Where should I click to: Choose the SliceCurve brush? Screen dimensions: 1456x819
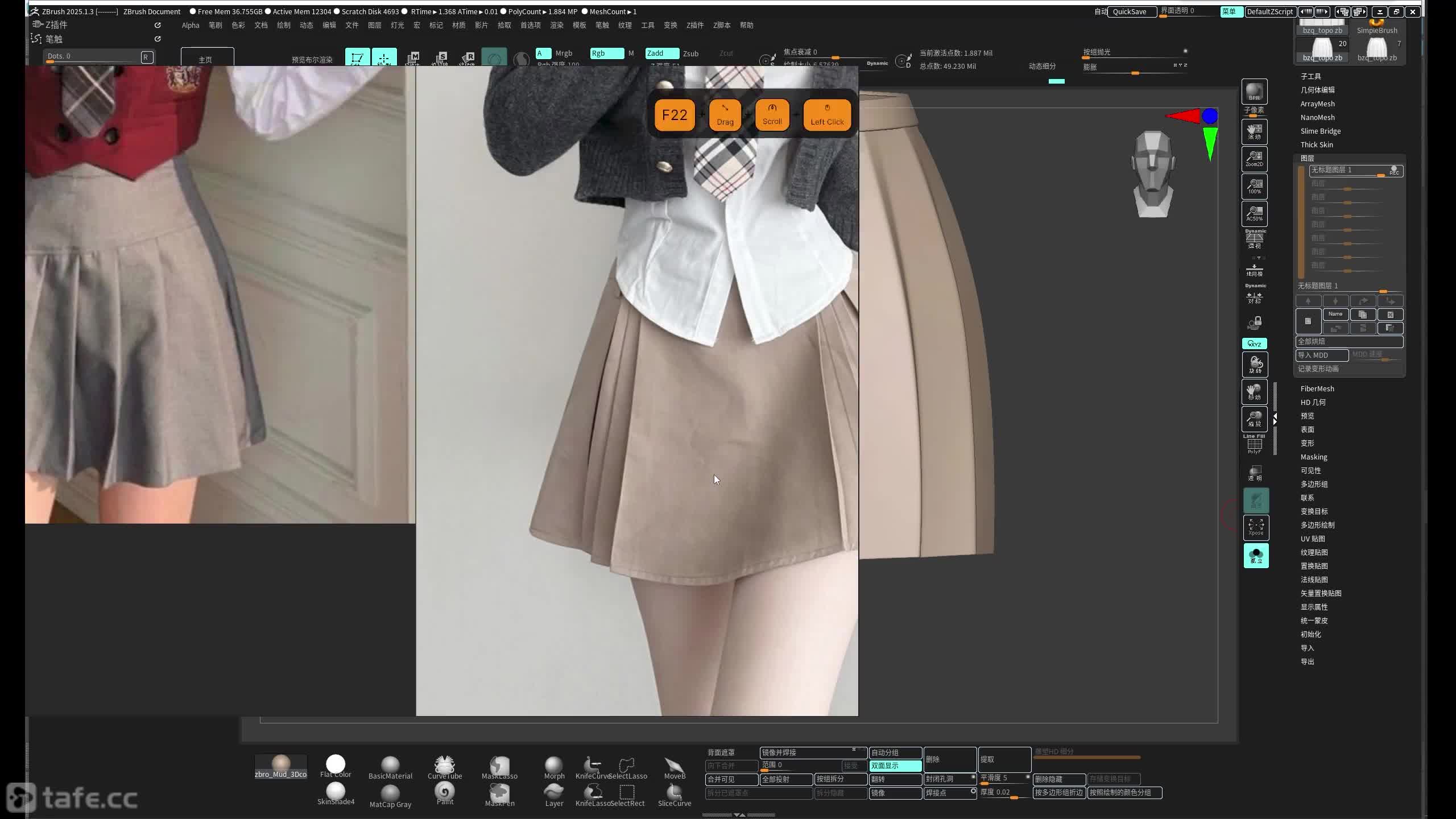(675, 795)
